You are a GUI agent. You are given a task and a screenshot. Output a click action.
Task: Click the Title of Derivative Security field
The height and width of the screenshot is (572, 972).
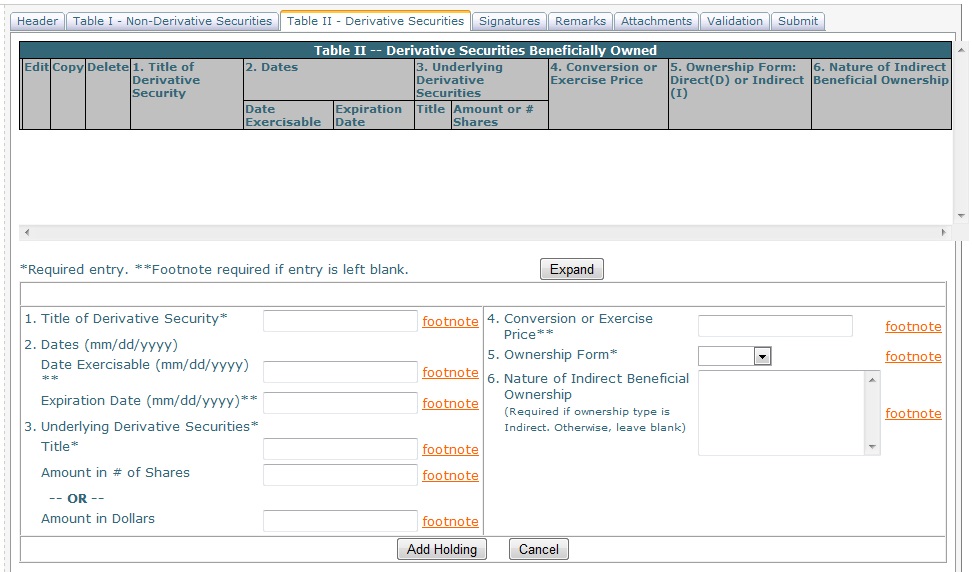[x=340, y=321]
